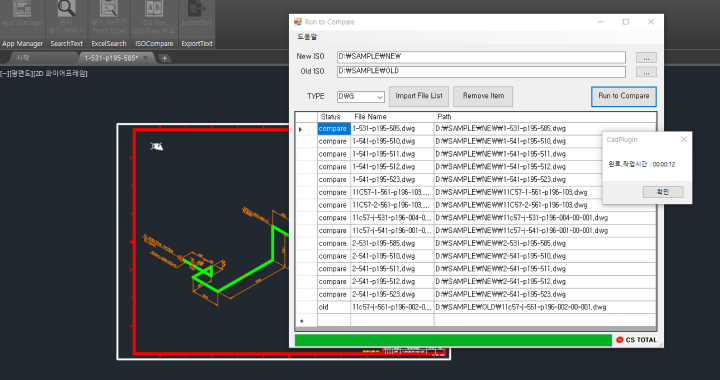Image resolution: width=720 pixels, height=380 pixels.
Task: Click the CS TOTAL logo
Action: pyautogui.click(x=636, y=340)
